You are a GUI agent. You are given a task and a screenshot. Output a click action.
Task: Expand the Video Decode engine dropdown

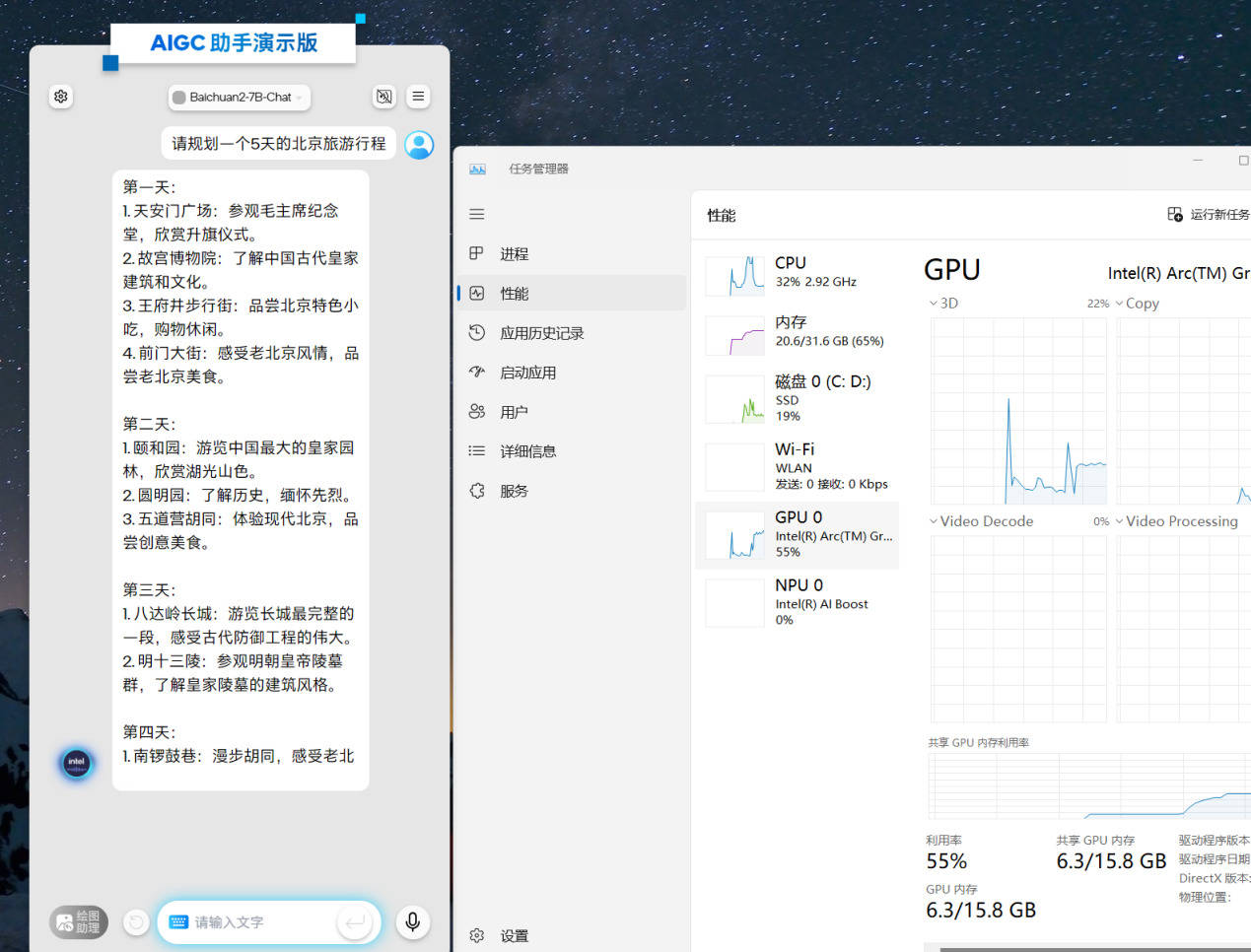point(981,521)
